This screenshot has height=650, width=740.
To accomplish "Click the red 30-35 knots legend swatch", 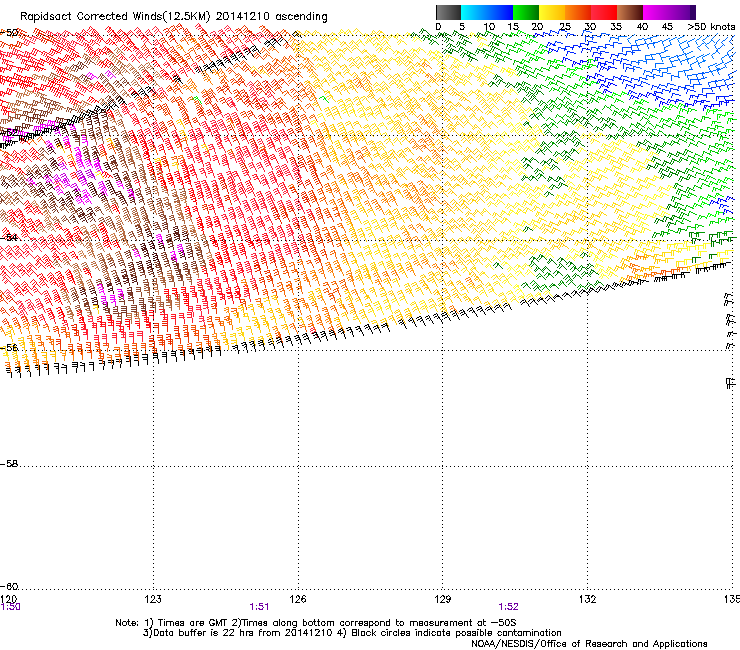I will click(604, 12).
